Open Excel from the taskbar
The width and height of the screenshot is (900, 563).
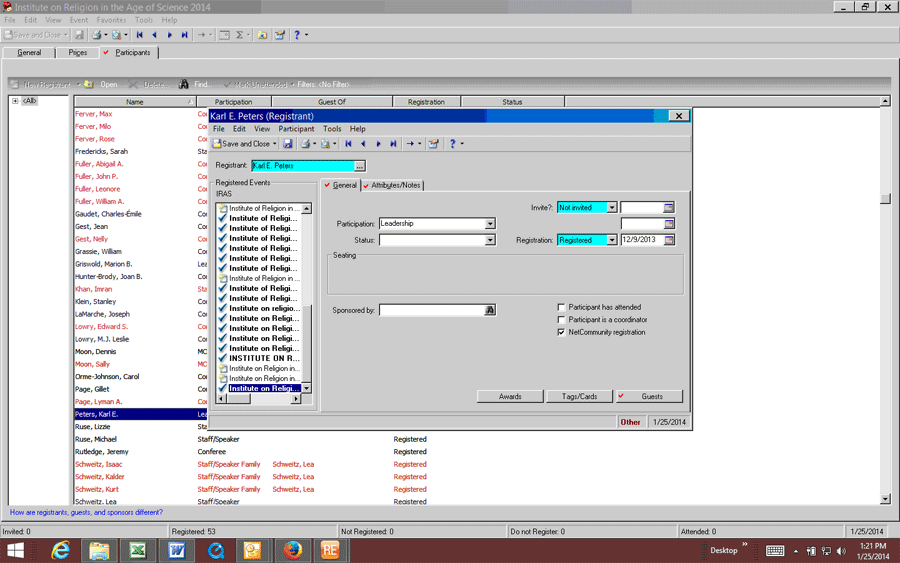click(x=138, y=550)
